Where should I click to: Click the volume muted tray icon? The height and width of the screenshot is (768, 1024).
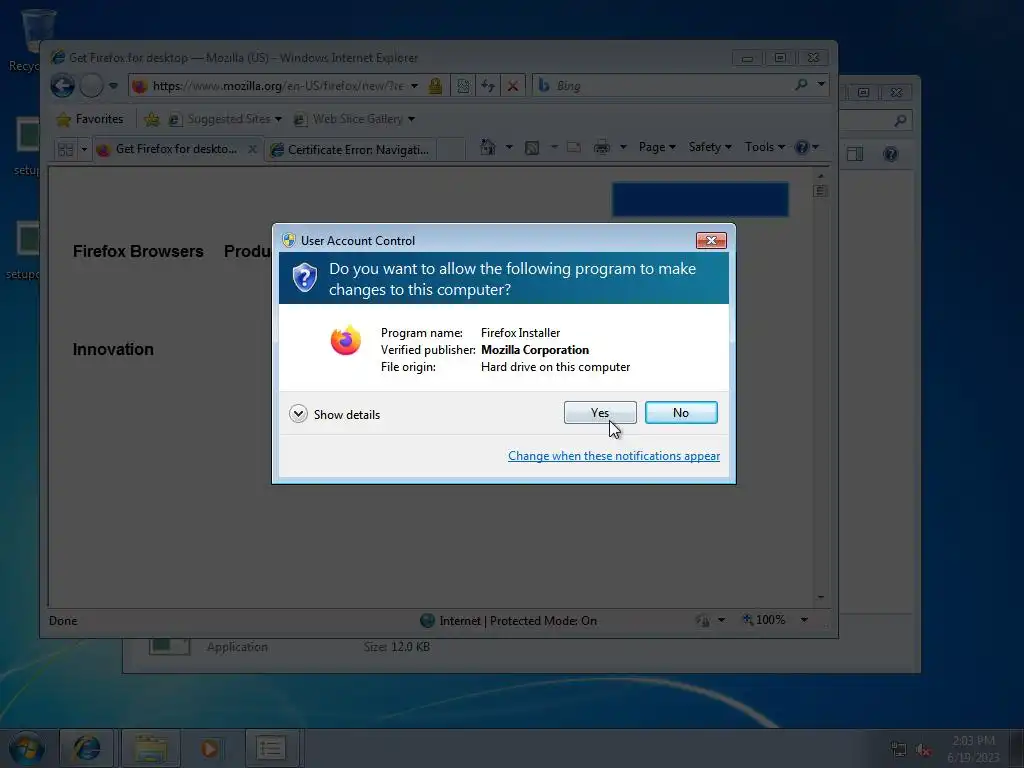[923, 749]
